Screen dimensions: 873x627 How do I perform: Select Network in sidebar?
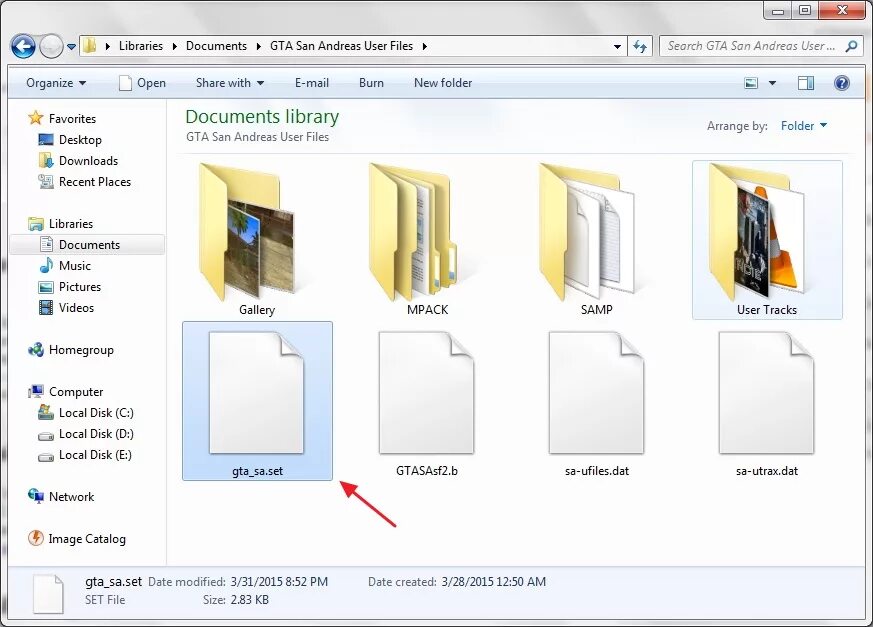[x=61, y=497]
